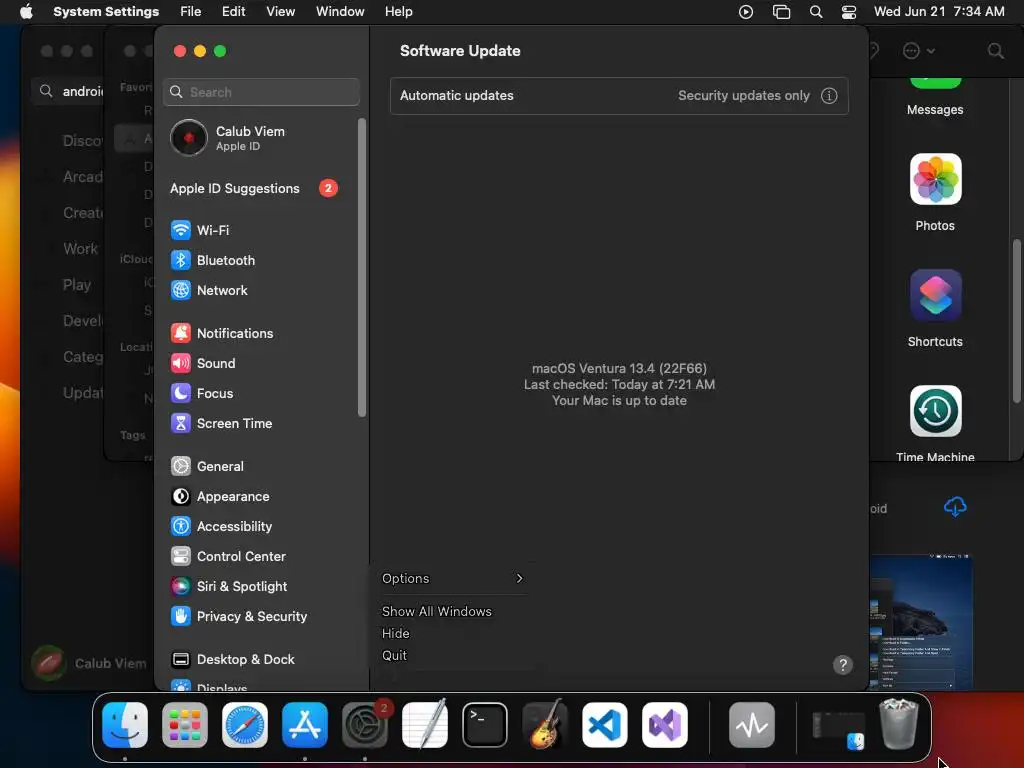Click the minimized window in Dock
The height and width of the screenshot is (768, 1024).
coord(839,729)
